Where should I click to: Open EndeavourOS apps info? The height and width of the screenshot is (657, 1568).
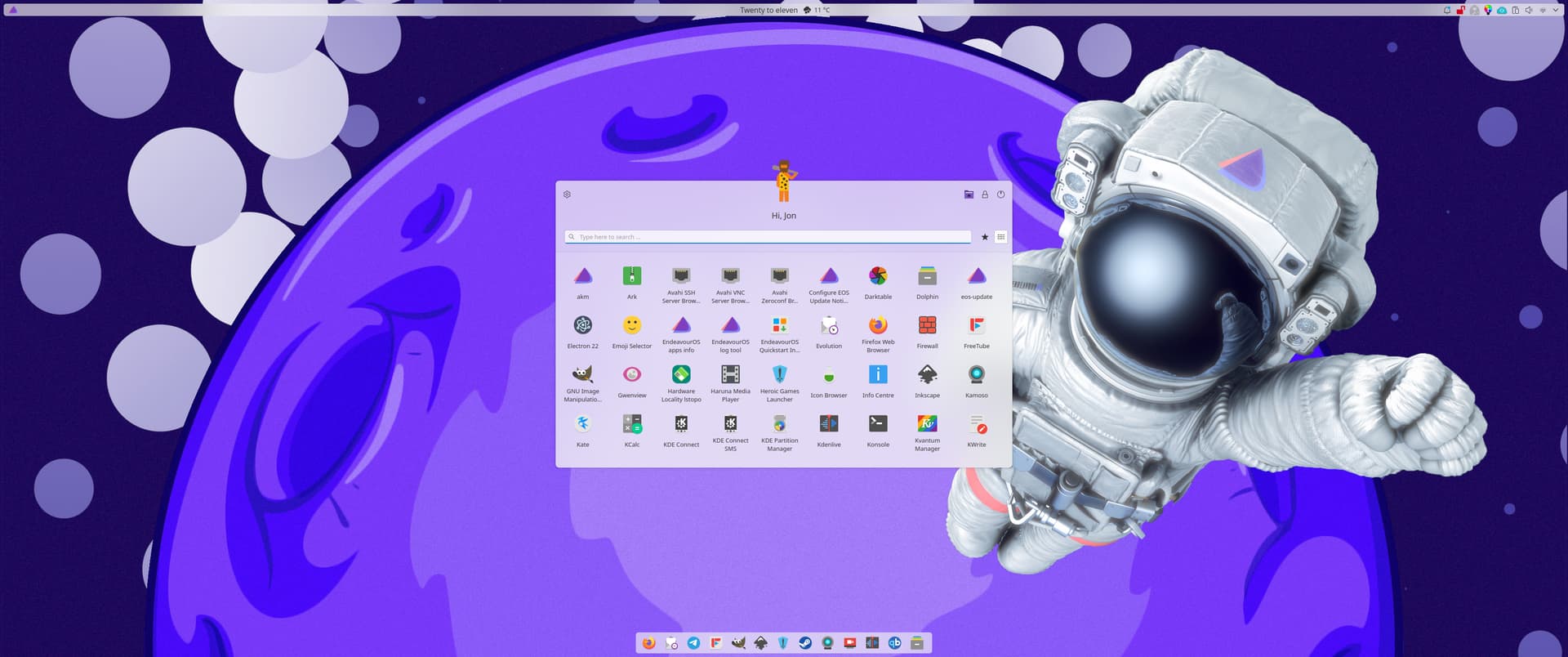681,334
